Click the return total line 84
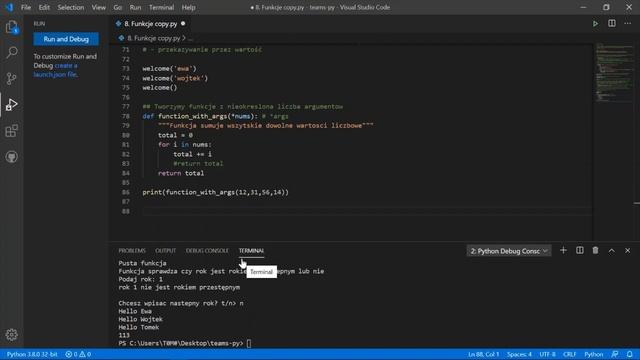Image resolution: width=640 pixels, height=360 pixels. (181, 173)
